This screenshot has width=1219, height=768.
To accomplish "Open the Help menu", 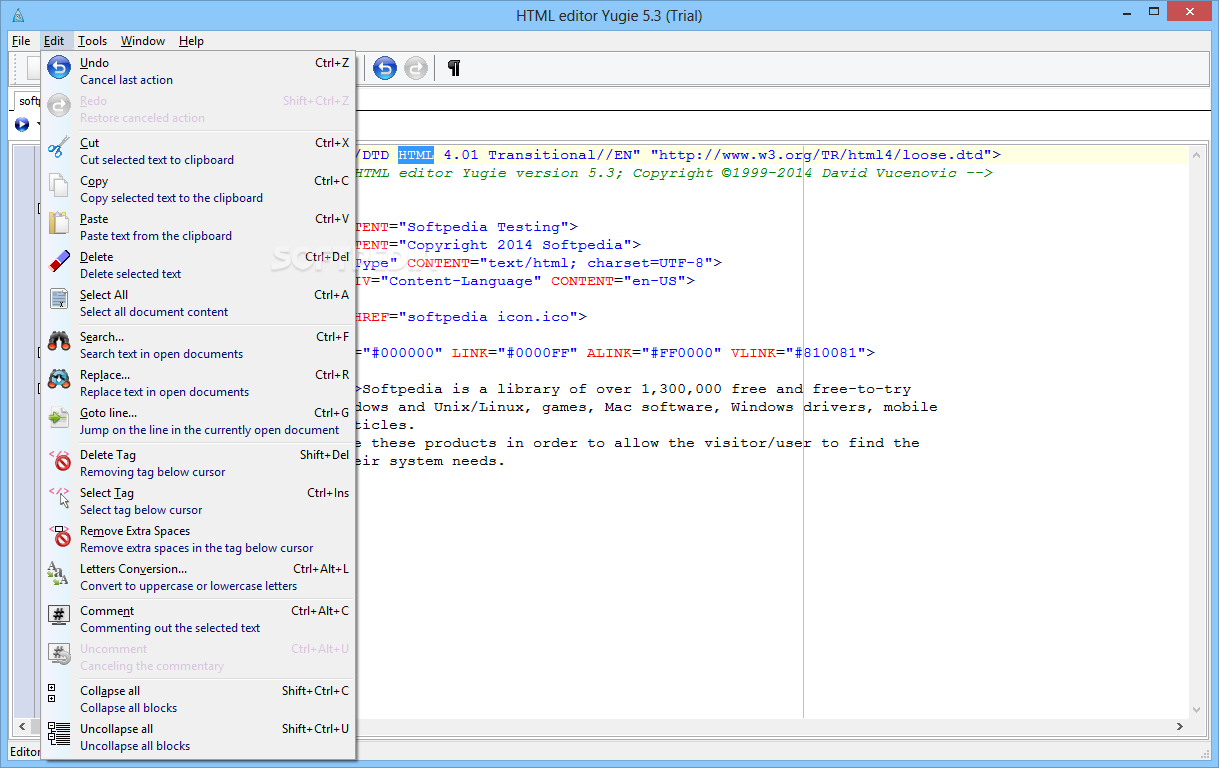I will click(191, 41).
